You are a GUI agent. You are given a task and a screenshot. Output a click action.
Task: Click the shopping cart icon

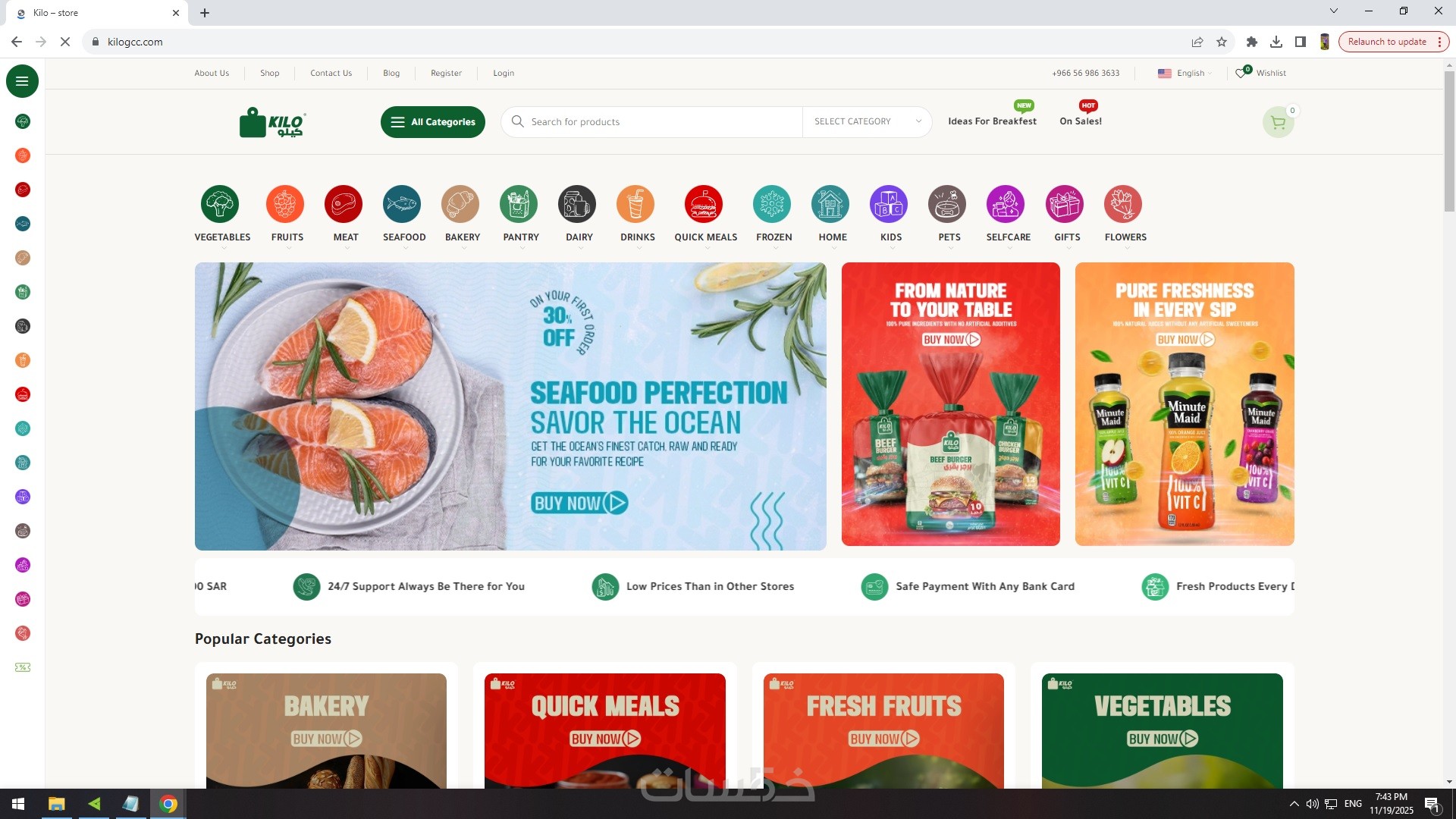tap(1278, 122)
